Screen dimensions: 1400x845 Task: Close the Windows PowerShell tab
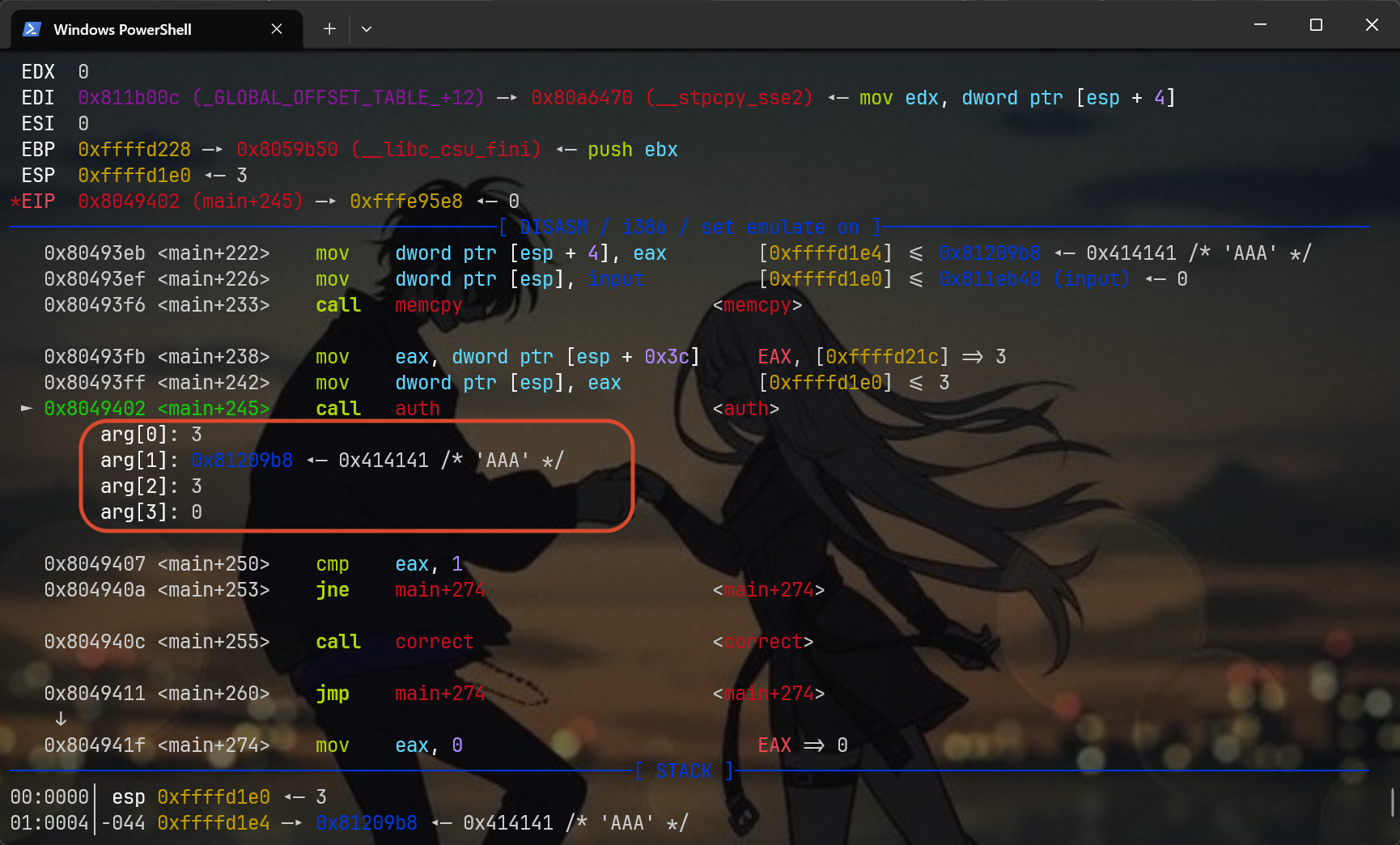pos(277,29)
